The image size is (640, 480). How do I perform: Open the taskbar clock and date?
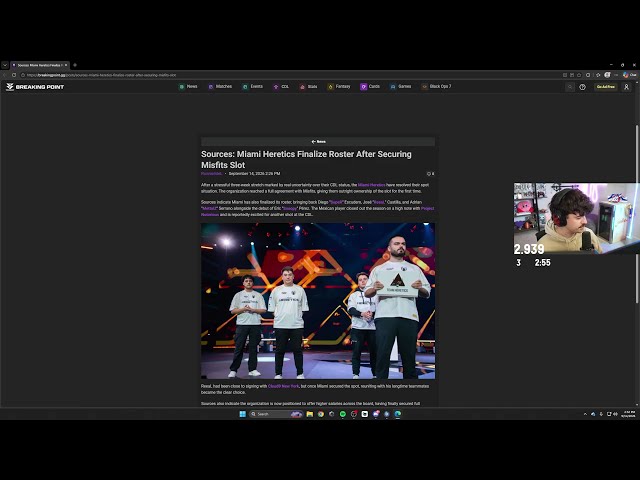[629, 414]
